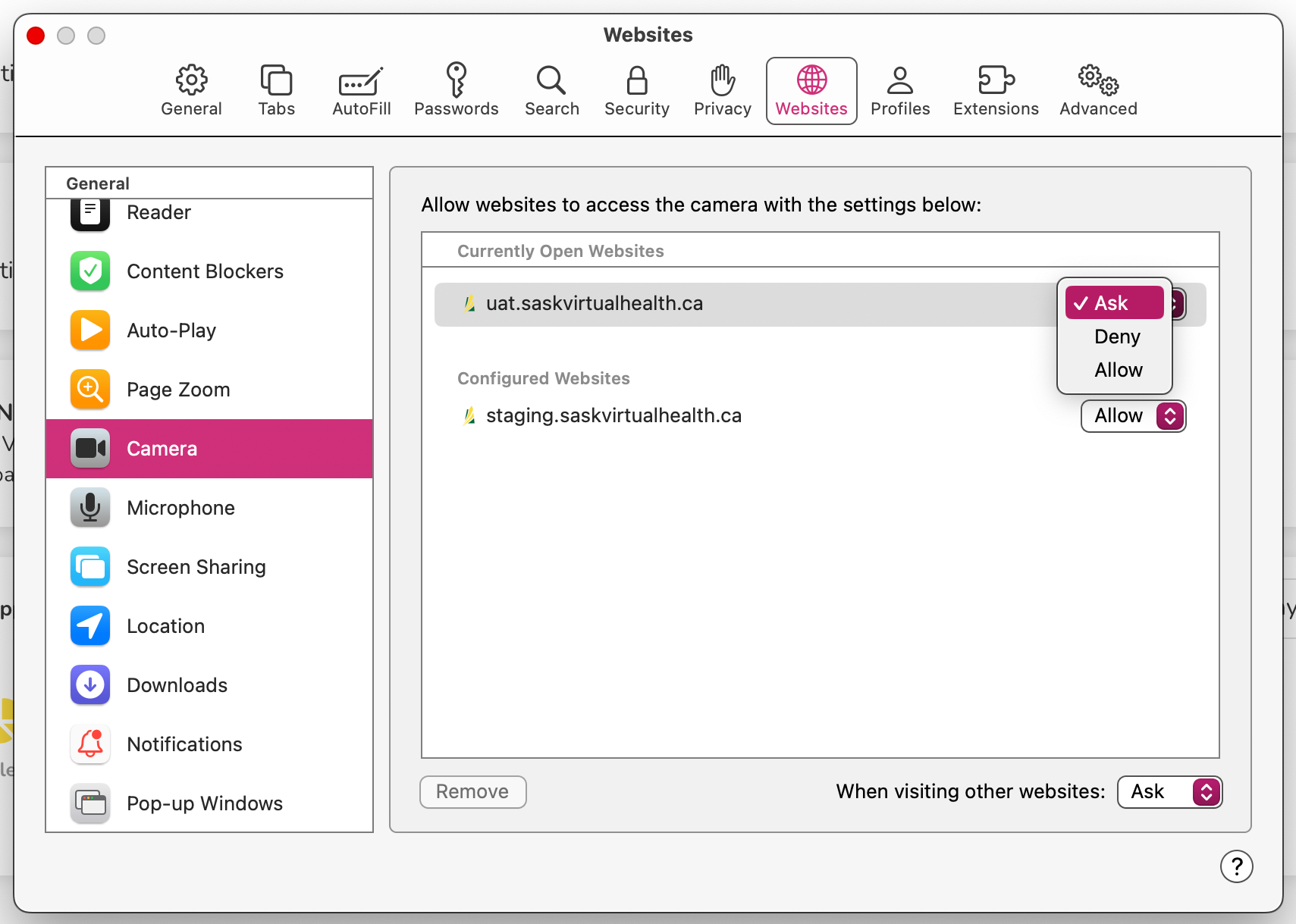The width and height of the screenshot is (1296, 924).
Task: Close the Websites settings window
Action: [36, 36]
